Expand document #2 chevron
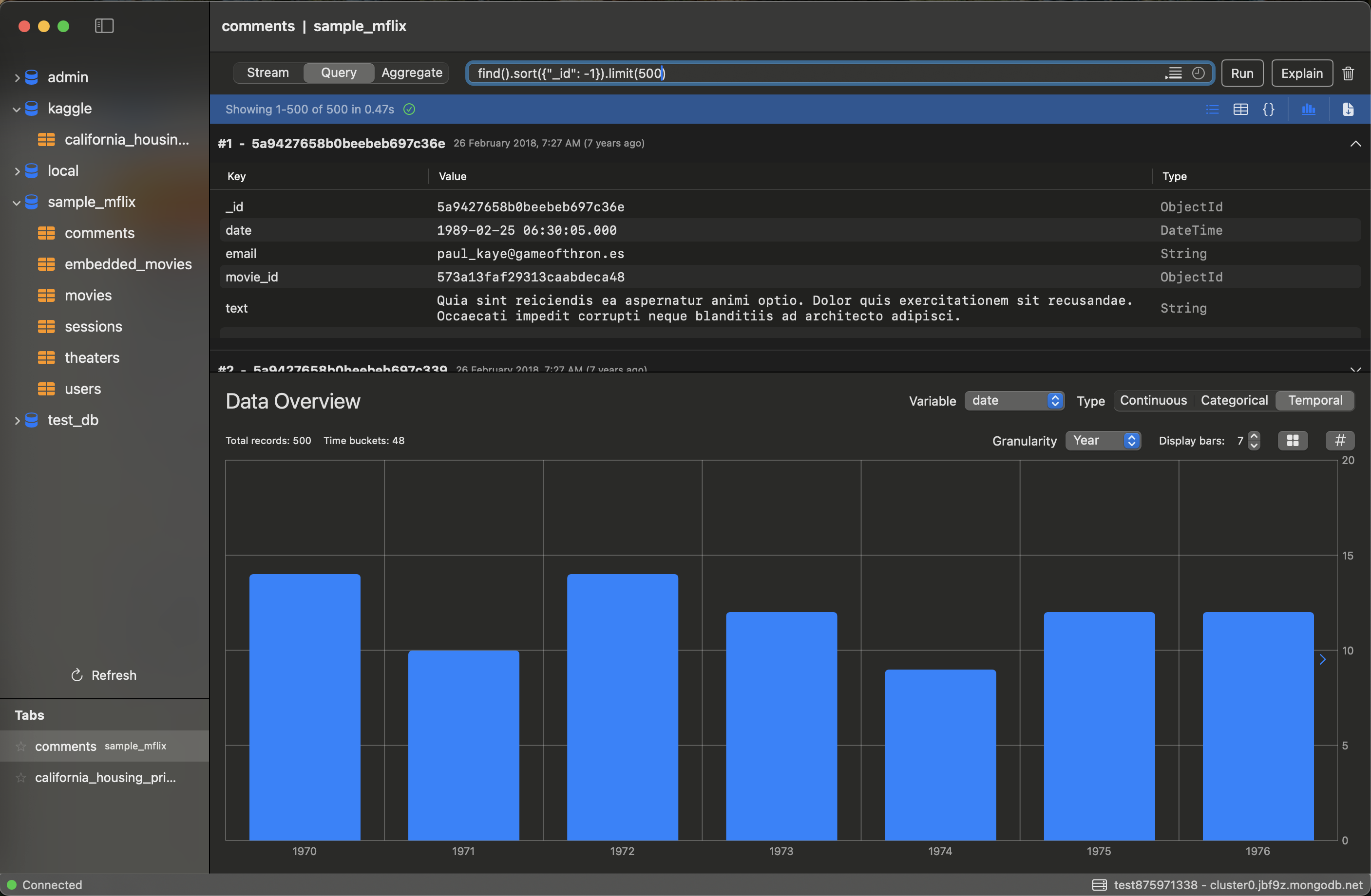 click(1355, 369)
